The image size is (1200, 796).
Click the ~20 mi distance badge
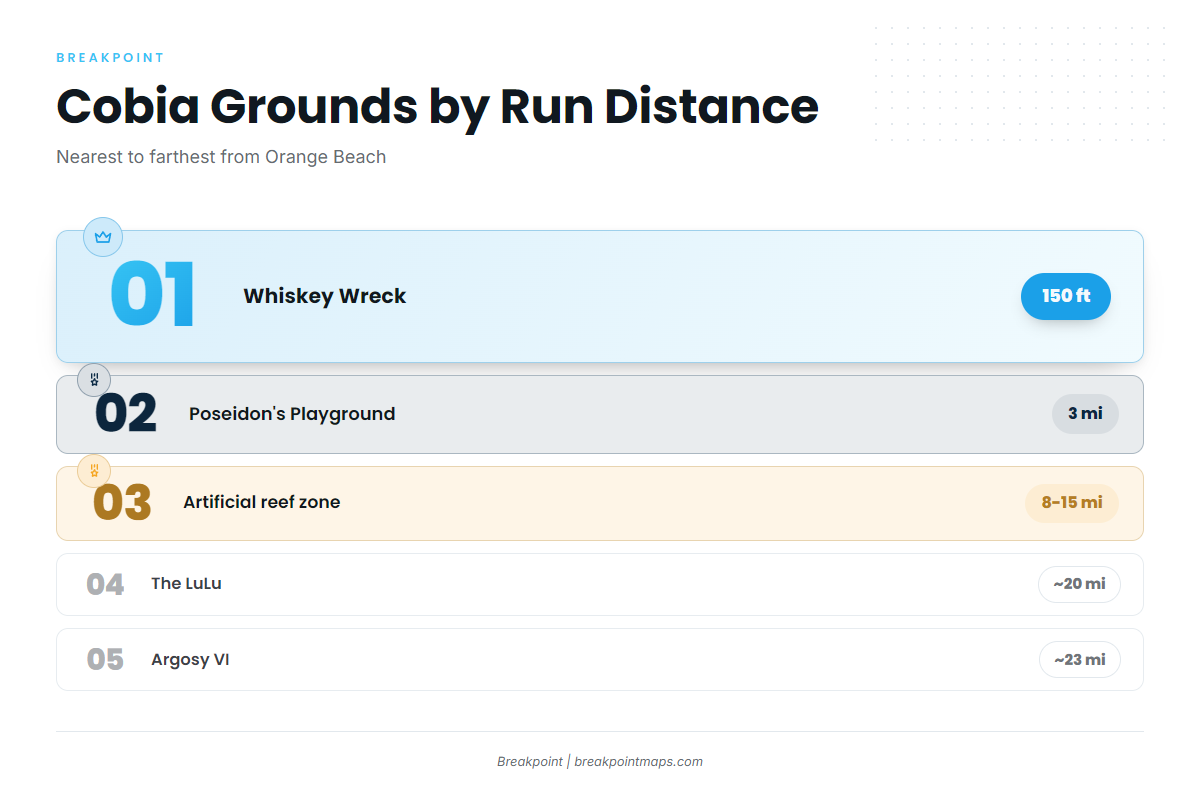(1080, 584)
